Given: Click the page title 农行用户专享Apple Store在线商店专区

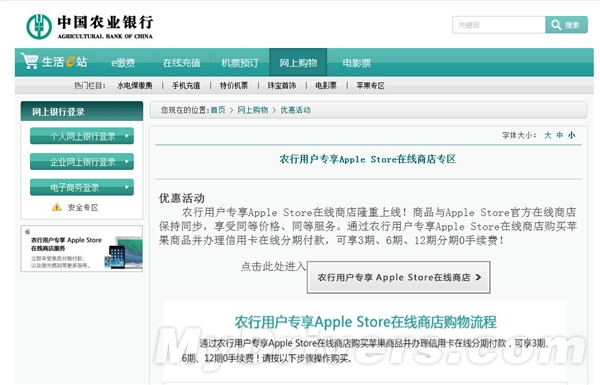Looking at the screenshot, I should (367, 159).
